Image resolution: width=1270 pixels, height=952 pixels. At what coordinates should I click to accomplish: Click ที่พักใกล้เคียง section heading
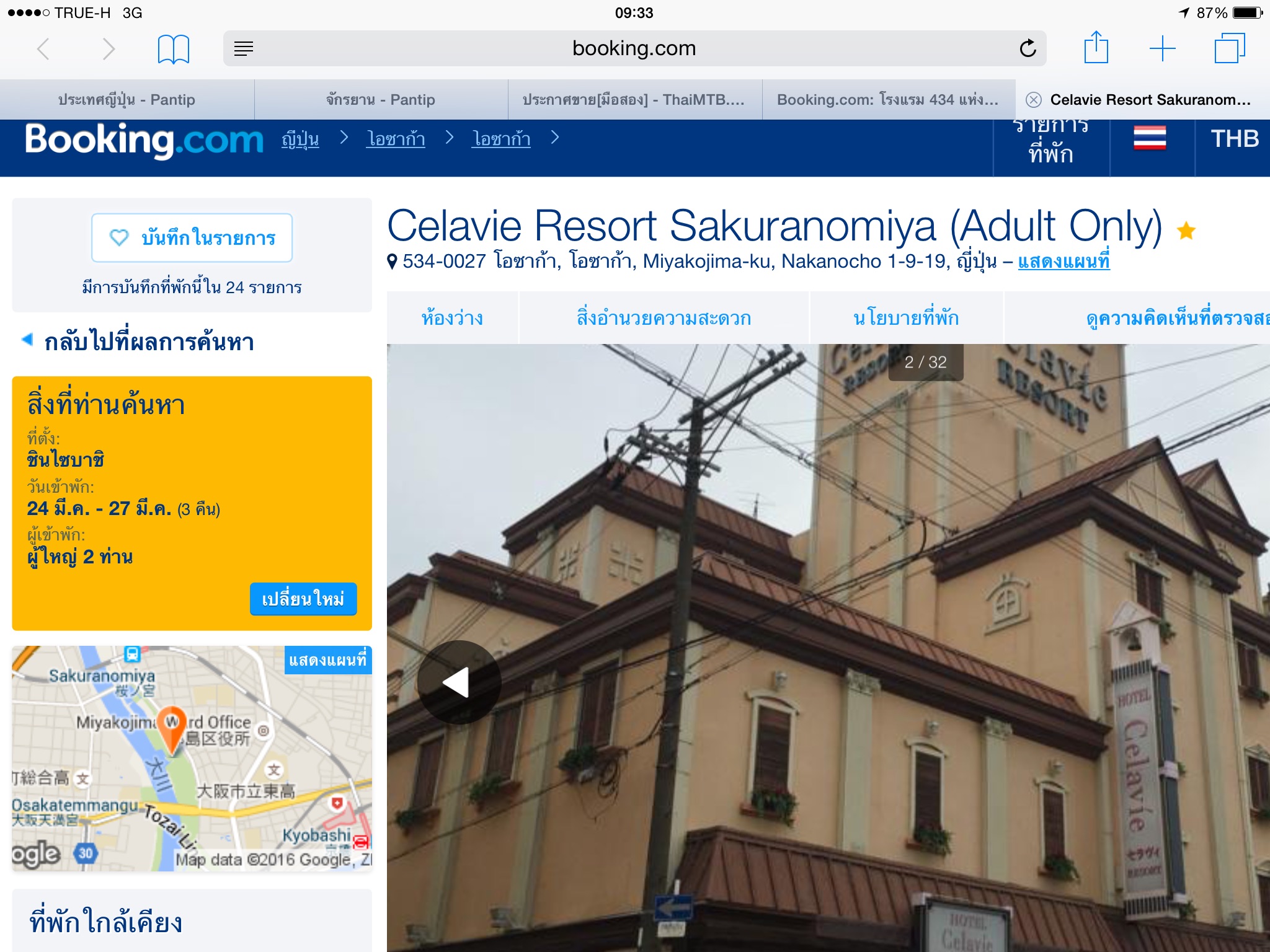click(x=106, y=922)
